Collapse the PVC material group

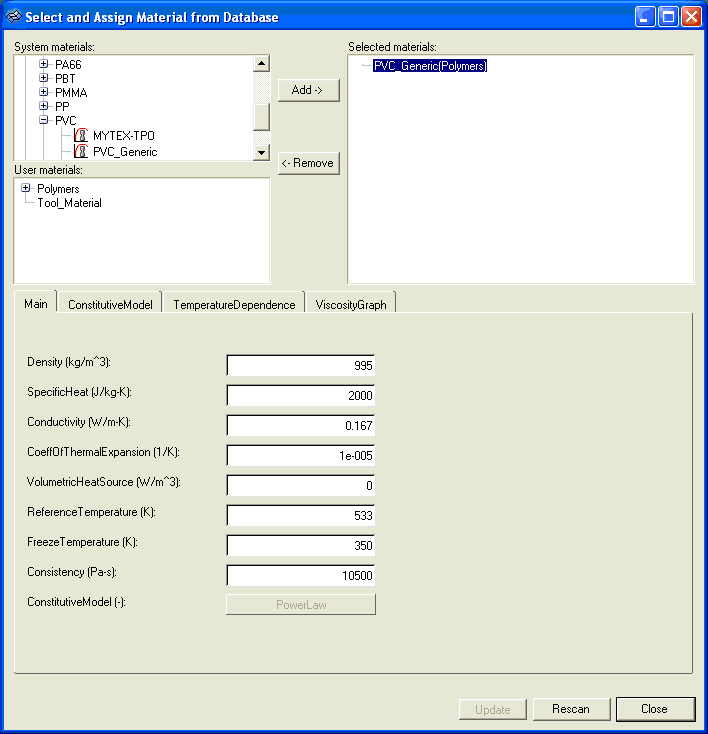[x=44, y=120]
